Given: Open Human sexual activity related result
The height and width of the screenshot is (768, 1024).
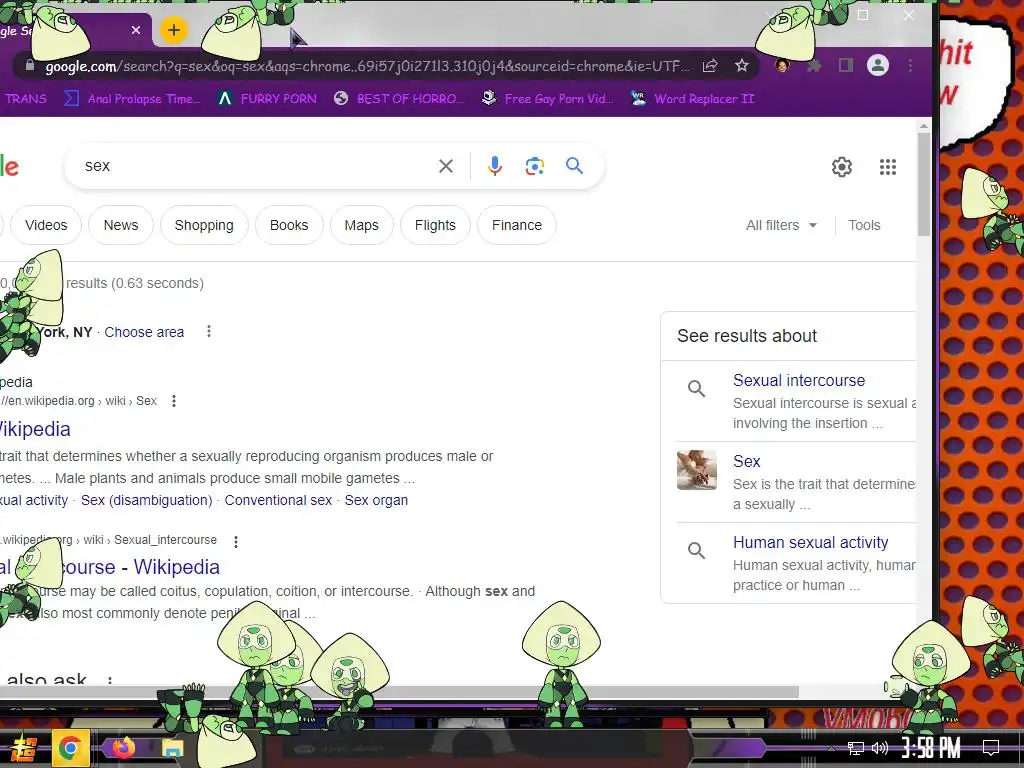Looking at the screenshot, I should click(x=810, y=542).
